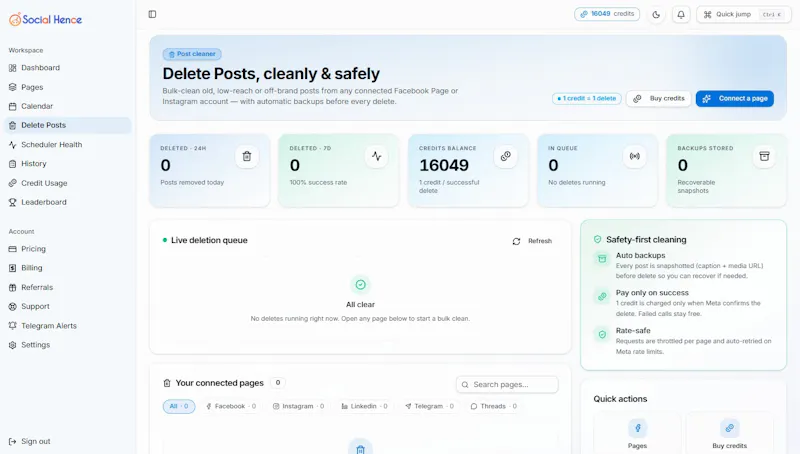This screenshot has height=454, width=800.
Task: Open Settings page
Action: click(67, 345)
